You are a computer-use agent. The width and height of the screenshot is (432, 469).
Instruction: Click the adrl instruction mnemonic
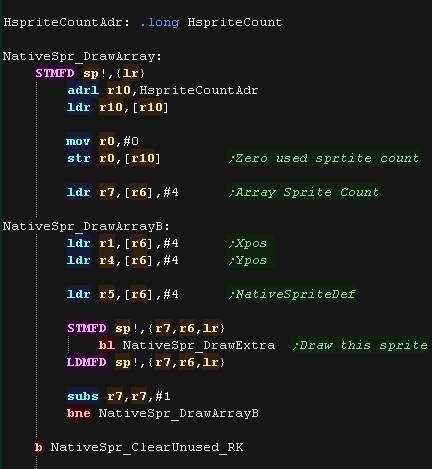pyautogui.click(x=83, y=90)
